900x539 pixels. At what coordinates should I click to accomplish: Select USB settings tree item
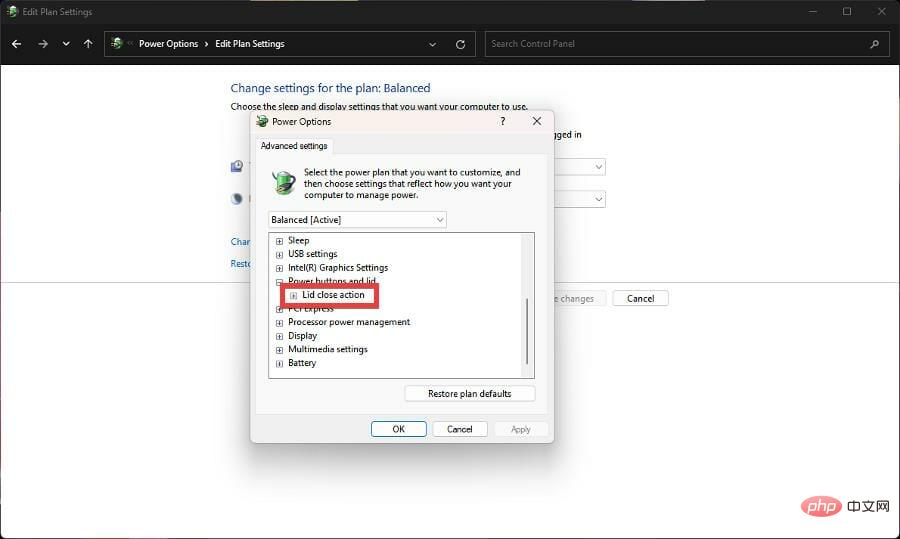pos(313,254)
